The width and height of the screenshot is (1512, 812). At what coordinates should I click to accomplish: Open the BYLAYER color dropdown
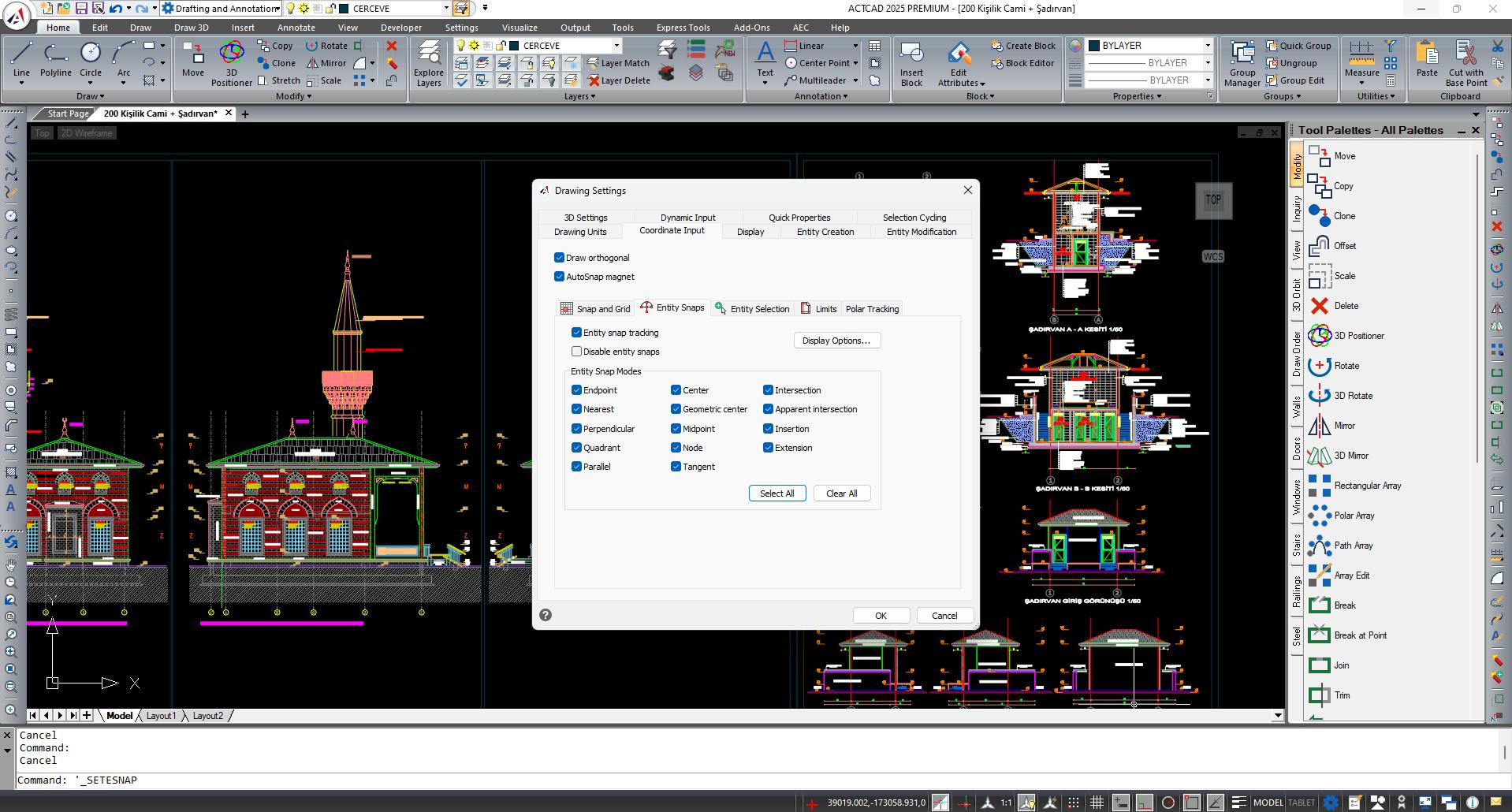pyautogui.click(x=1207, y=46)
